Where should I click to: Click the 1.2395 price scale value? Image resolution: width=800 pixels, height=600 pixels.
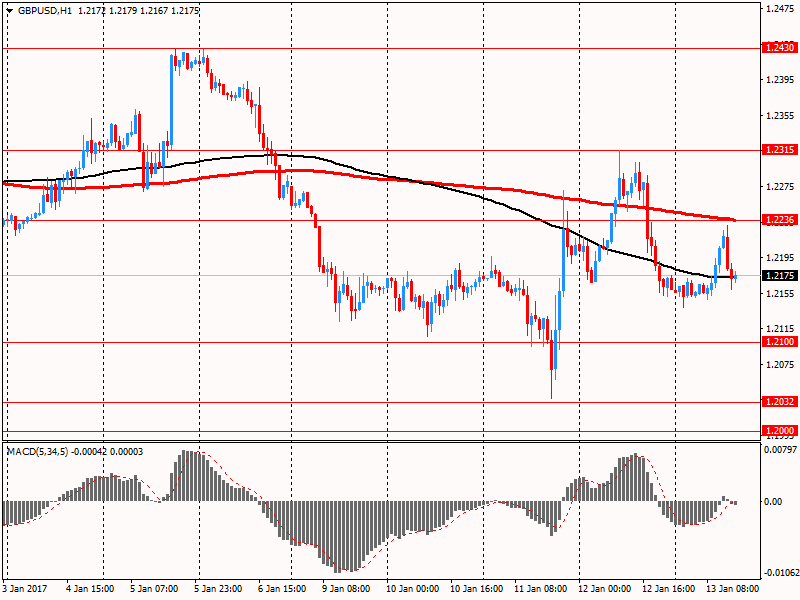click(x=780, y=80)
